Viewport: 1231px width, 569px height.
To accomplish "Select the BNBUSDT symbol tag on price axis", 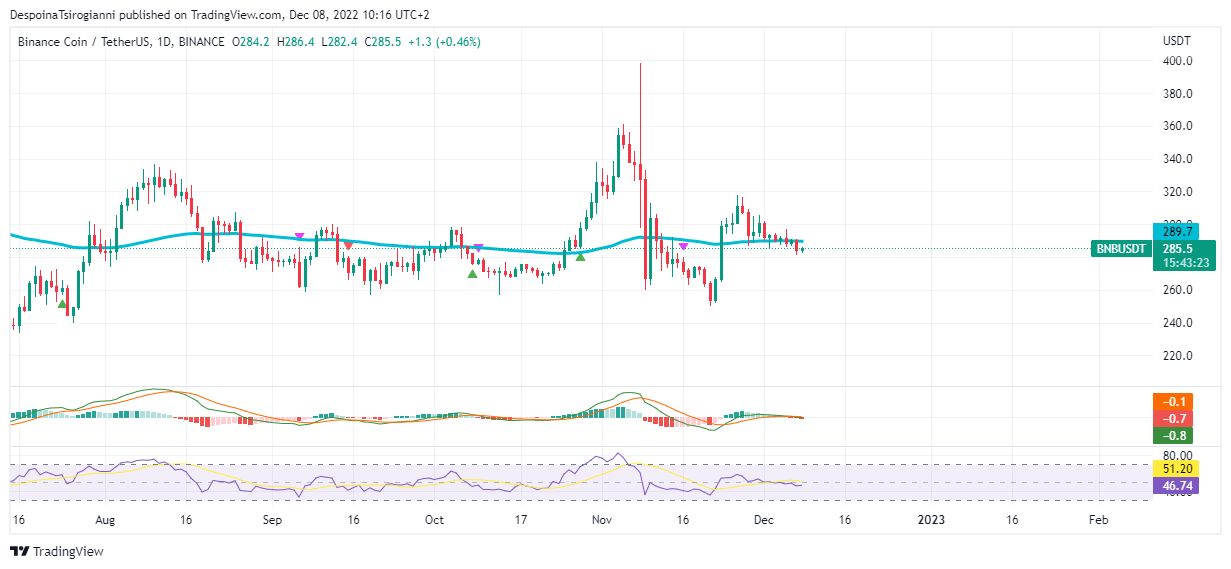I will click(x=1120, y=248).
